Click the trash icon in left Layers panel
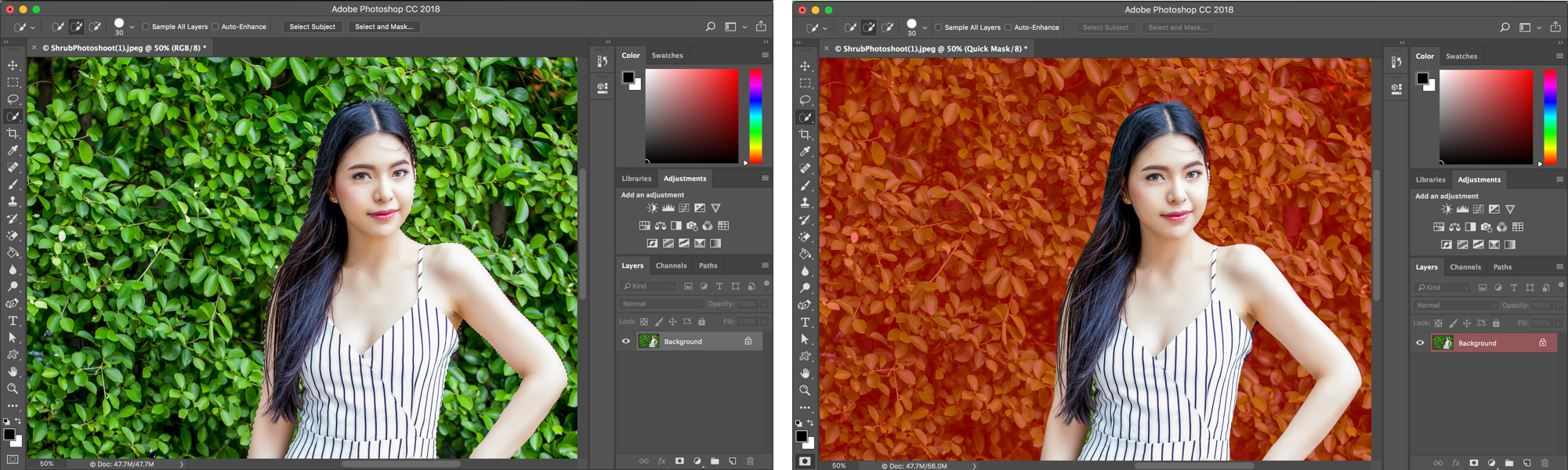Screen dimensions: 1568x470 tap(750, 461)
